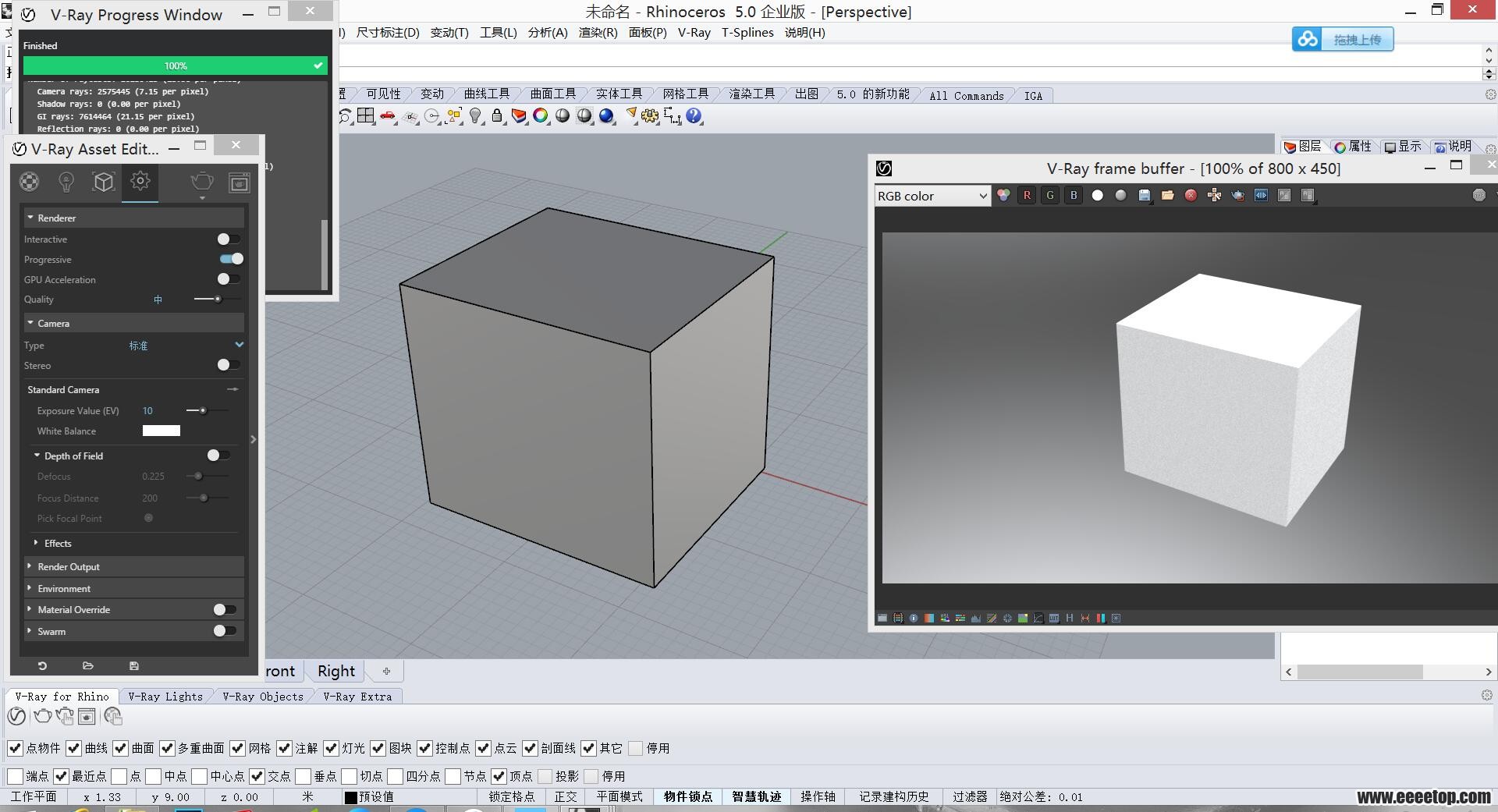This screenshot has height=812, width=1498.
Task: Open Settings gear tab in Asset Editor
Action: pyautogui.click(x=140, y=181)
